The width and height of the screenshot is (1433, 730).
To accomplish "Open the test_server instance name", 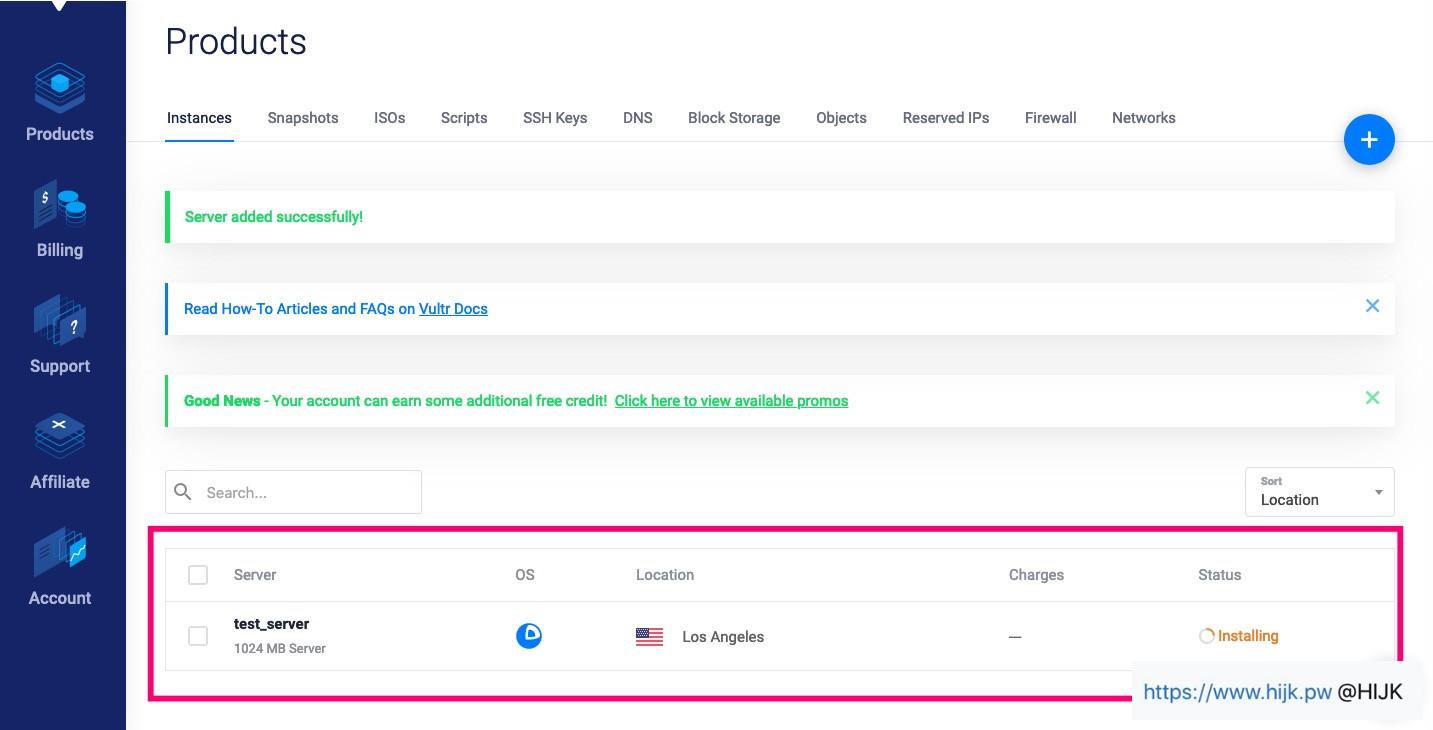I will (271, 624).
